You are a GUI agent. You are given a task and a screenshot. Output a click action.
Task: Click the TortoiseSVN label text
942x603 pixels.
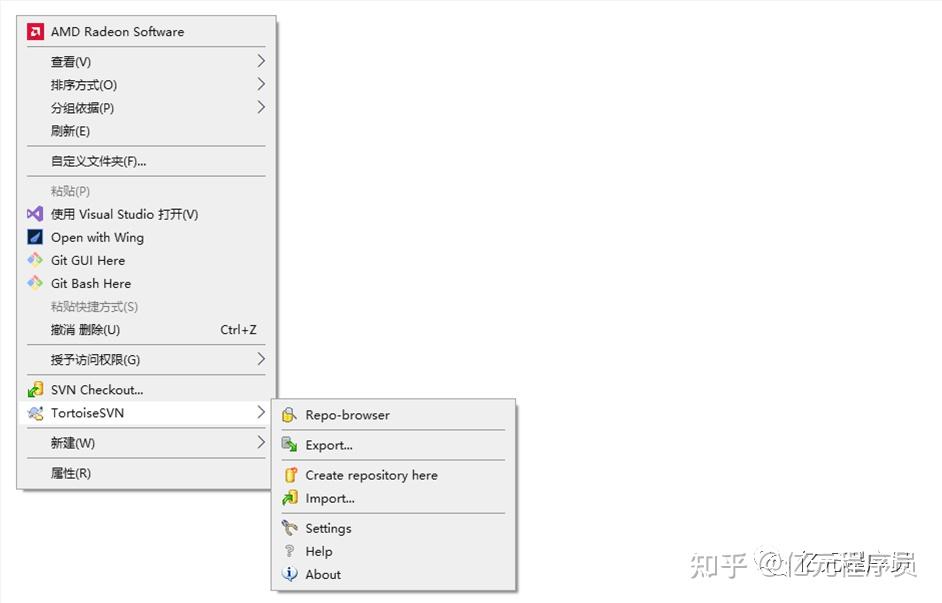tap(88, 413)
